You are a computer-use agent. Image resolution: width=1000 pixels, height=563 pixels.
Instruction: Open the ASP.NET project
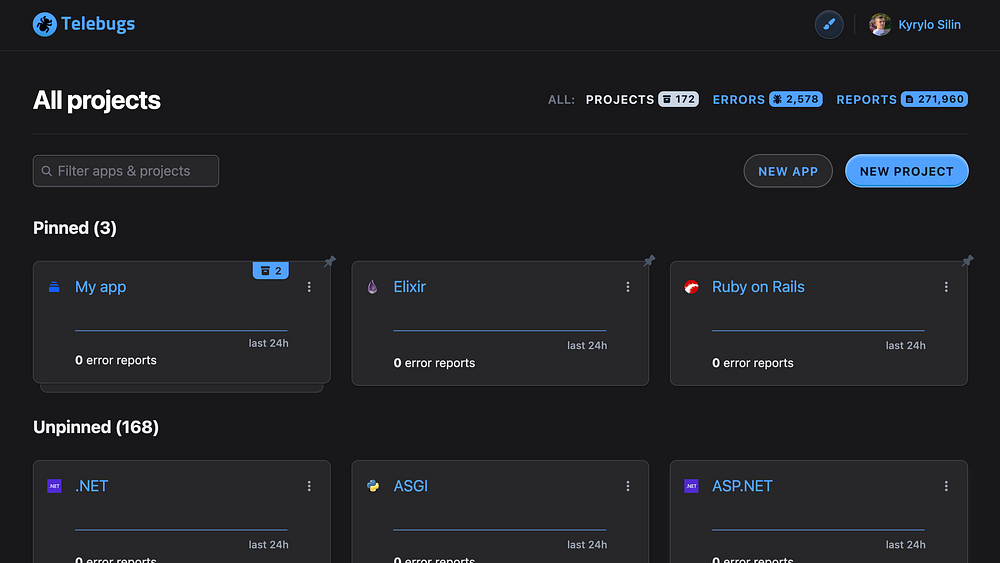coord(742,486)
